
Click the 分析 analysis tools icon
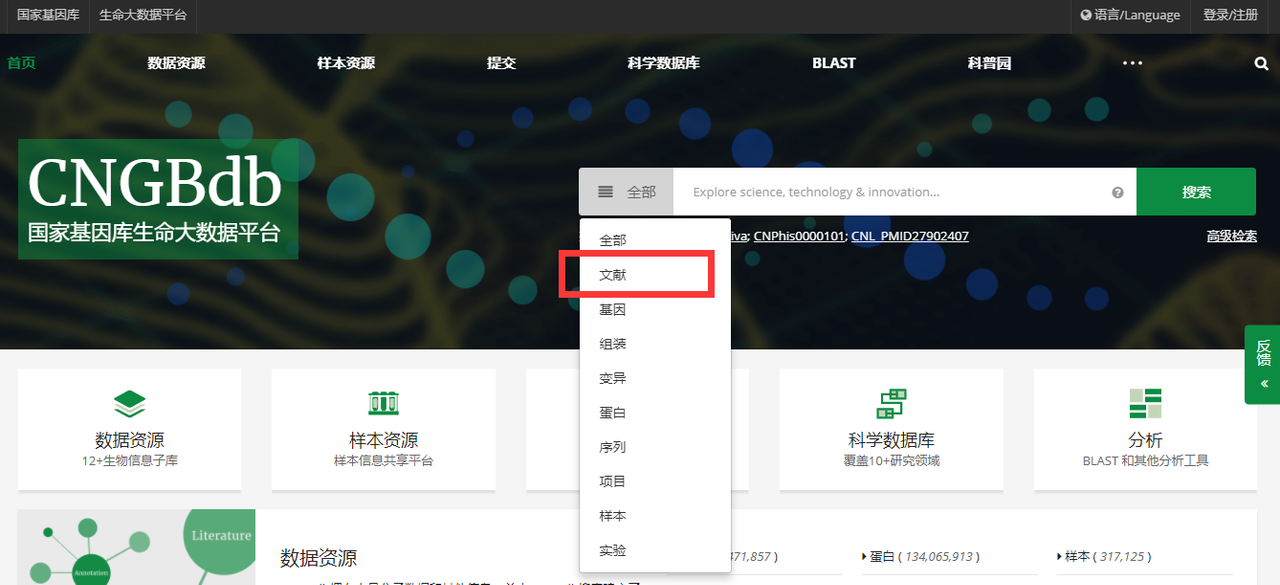[x=1145, y=403]
